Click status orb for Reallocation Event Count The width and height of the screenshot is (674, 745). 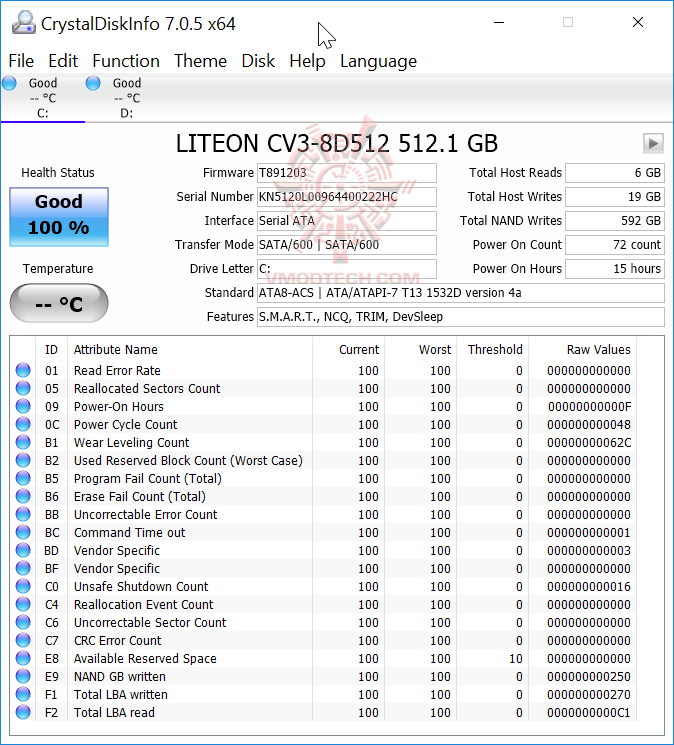(x=23, y=604)
